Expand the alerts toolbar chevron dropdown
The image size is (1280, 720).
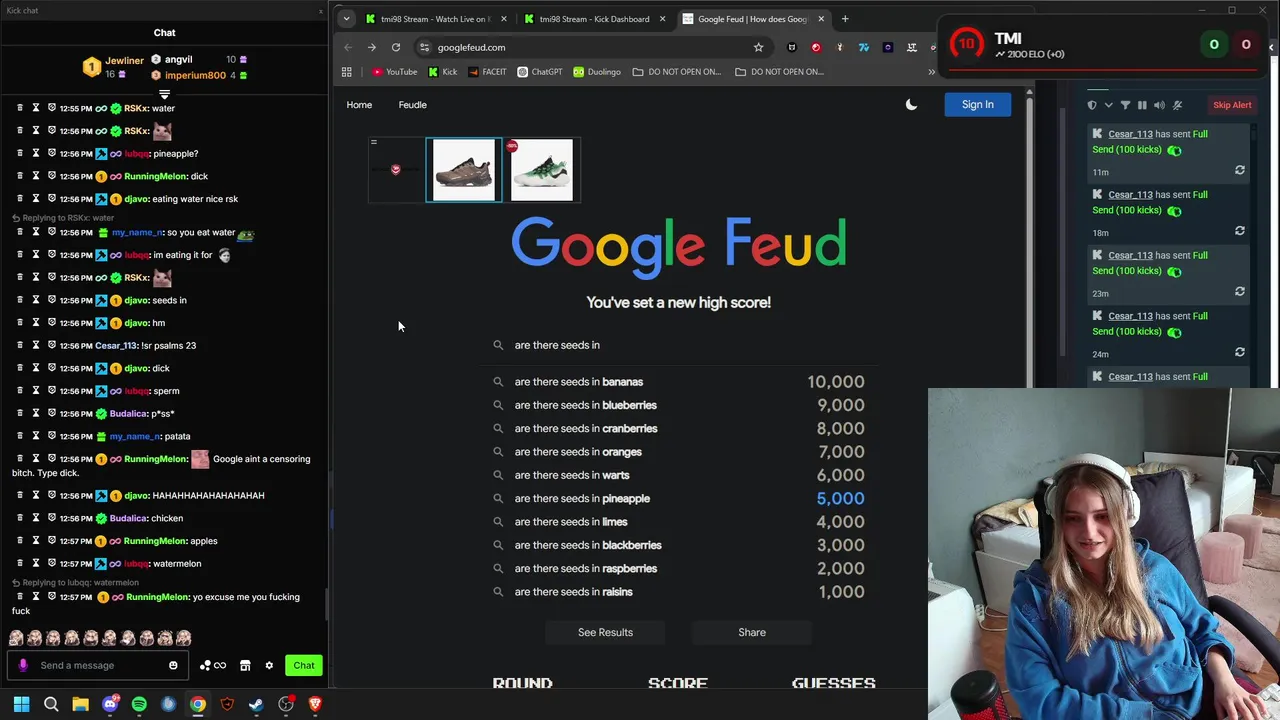[x=1108, y=105]
